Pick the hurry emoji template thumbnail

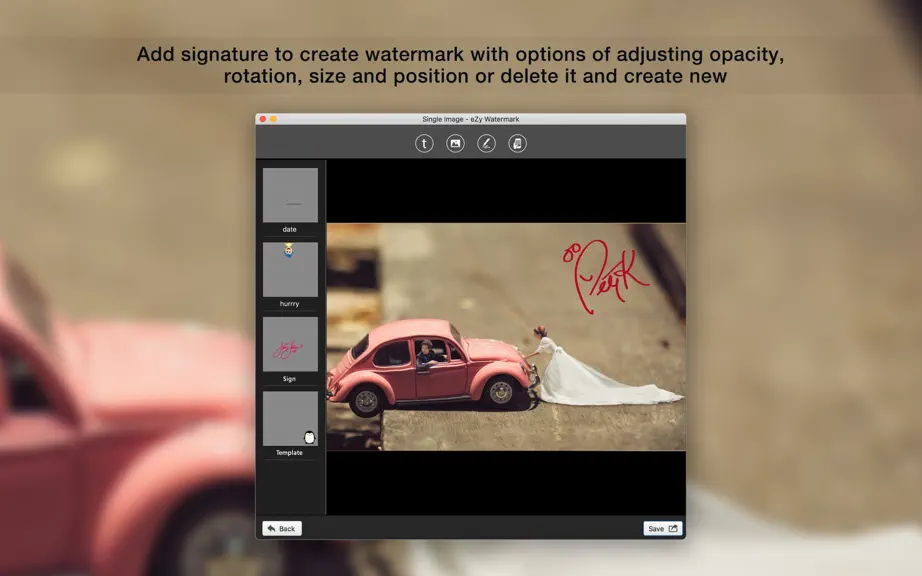tap(290, 269)
